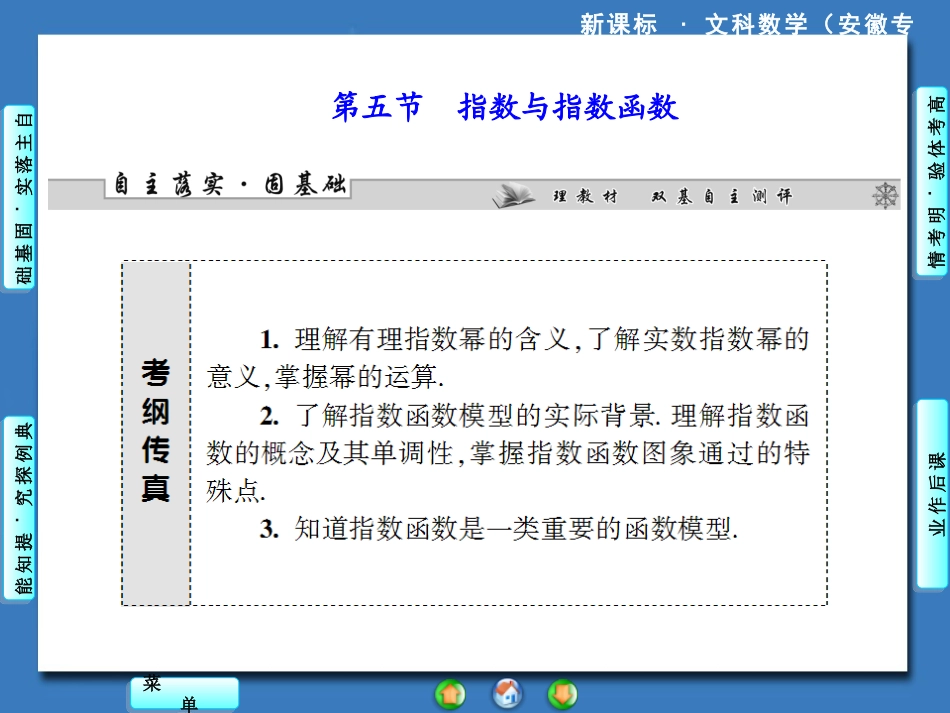Open the 菜单 button

point(184,694)
